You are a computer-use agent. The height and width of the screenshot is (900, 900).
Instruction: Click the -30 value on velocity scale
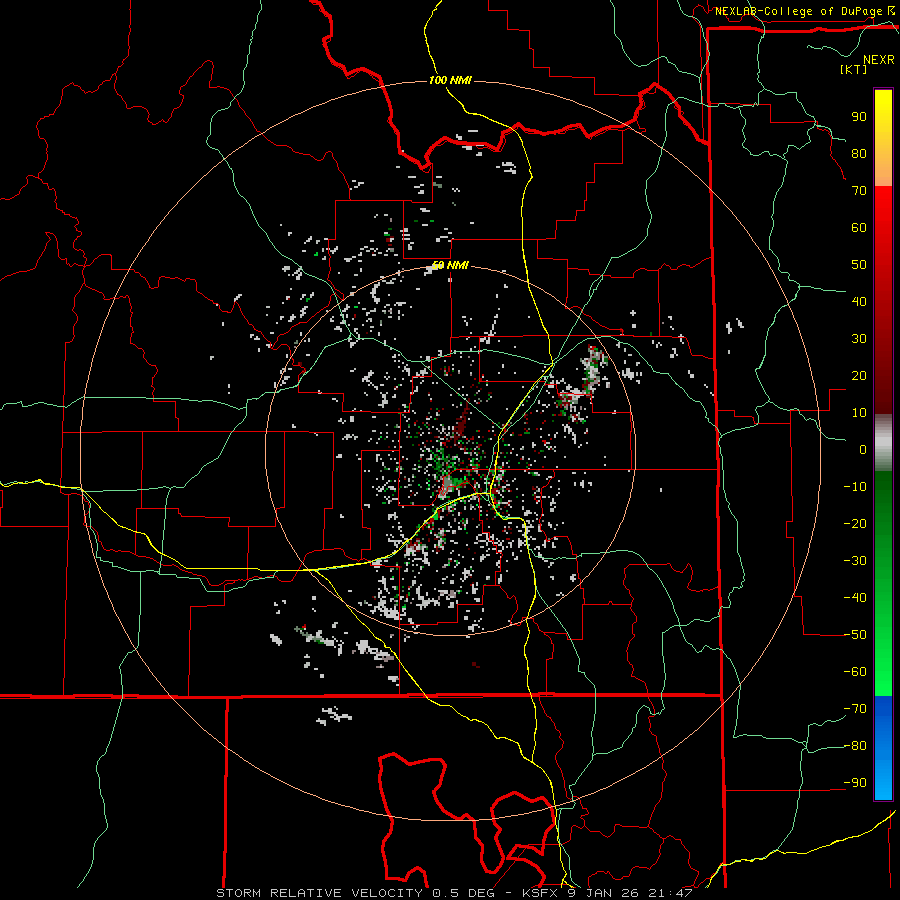click(x=855, y=561)
